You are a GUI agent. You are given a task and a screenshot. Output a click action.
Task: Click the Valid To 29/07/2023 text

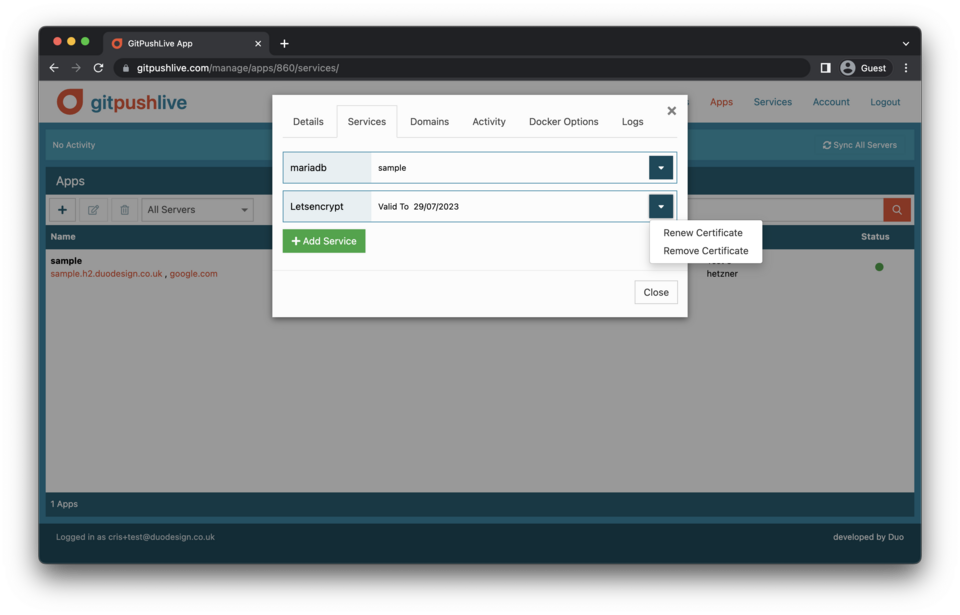pos(418,206)
